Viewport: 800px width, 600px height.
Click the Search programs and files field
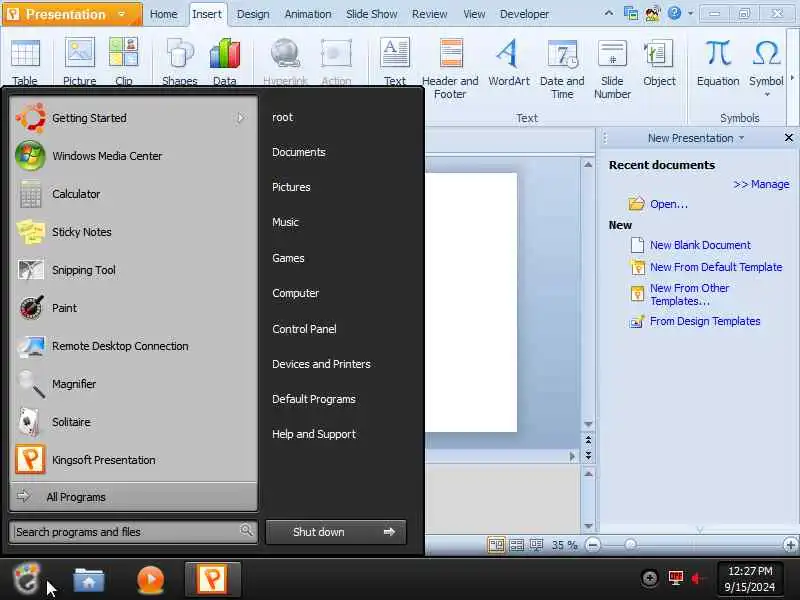tap(133, 532)
